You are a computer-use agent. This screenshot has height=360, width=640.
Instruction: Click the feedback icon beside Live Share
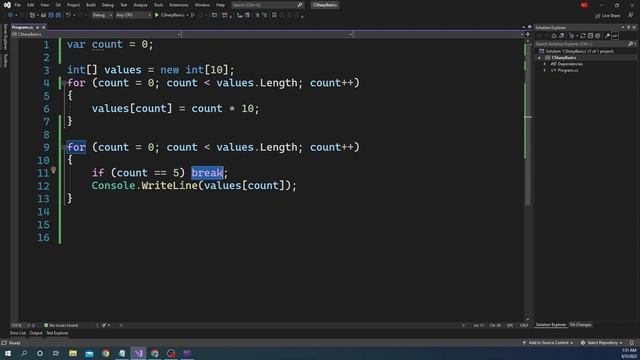631,15
